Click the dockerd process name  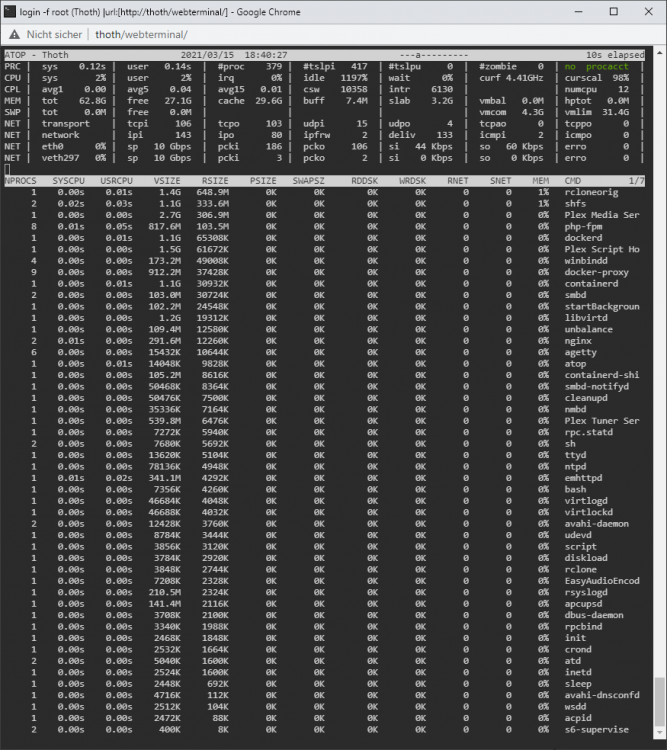point(583,238)
